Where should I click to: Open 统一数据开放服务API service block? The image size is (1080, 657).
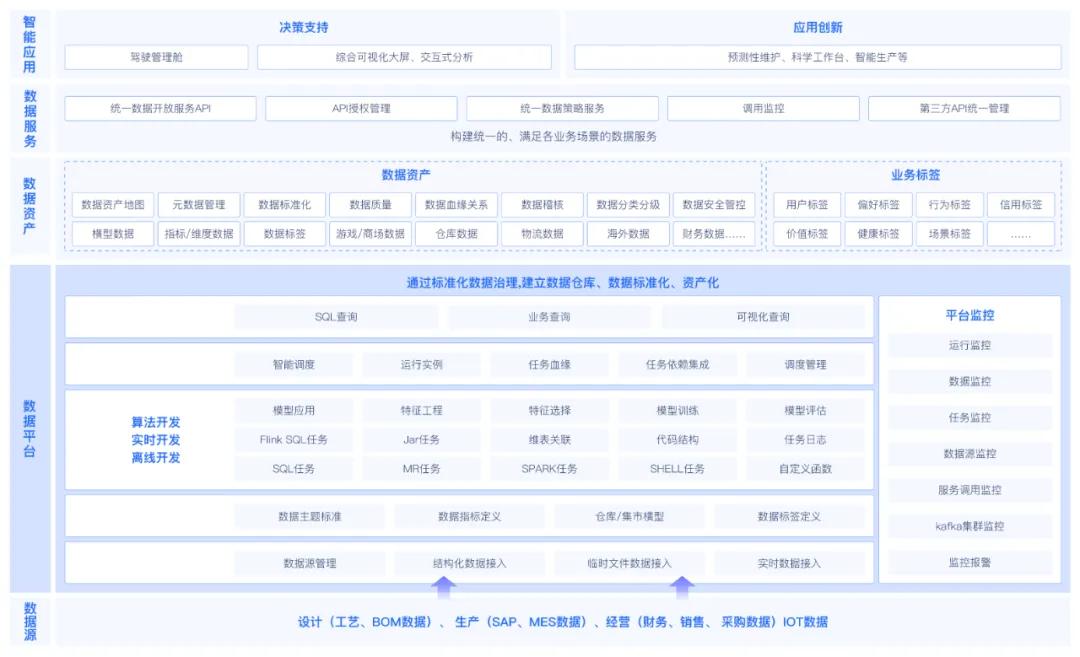[x=160, y=108]
